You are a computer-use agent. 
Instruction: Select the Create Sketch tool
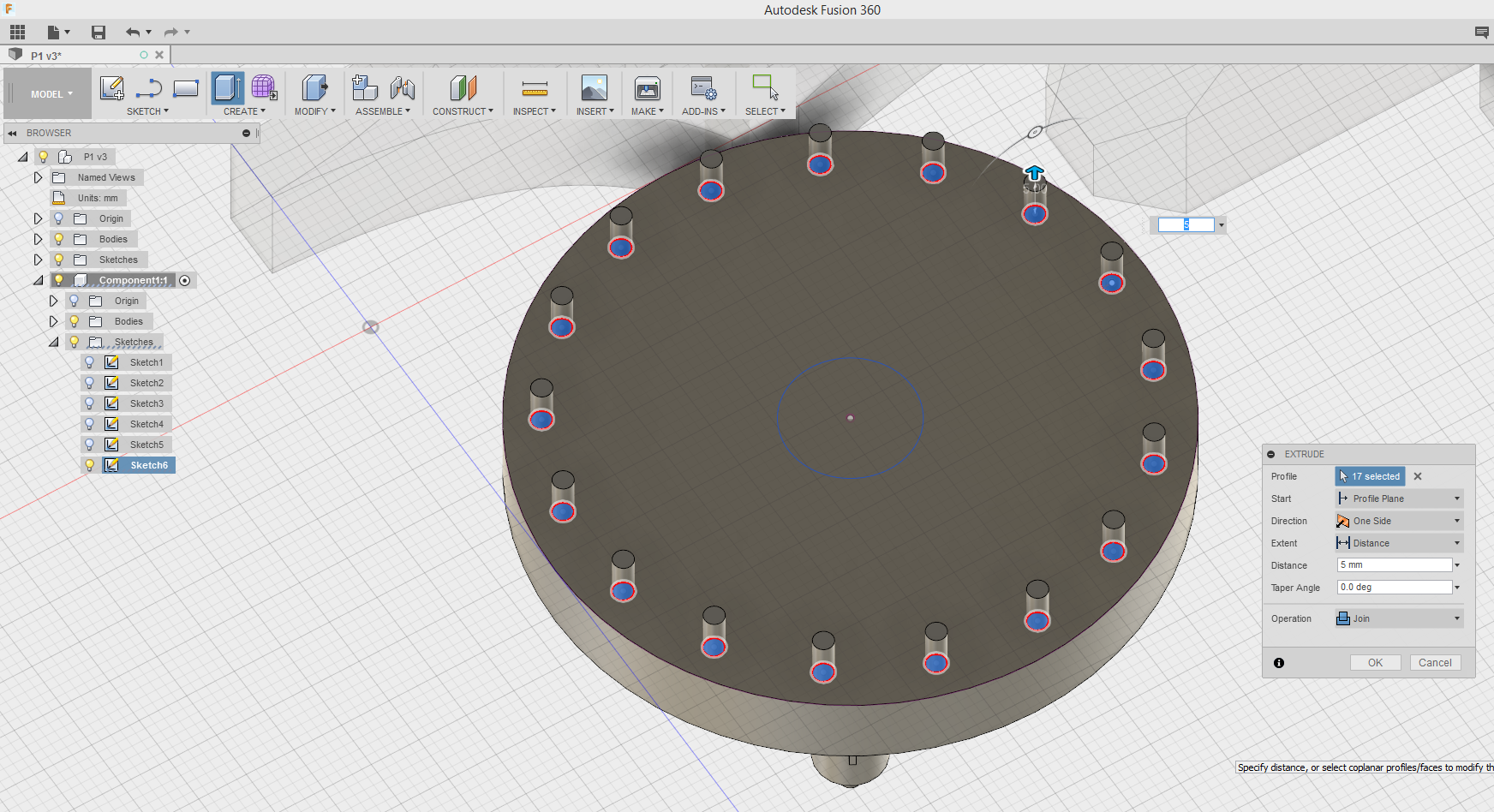[112, 87]
